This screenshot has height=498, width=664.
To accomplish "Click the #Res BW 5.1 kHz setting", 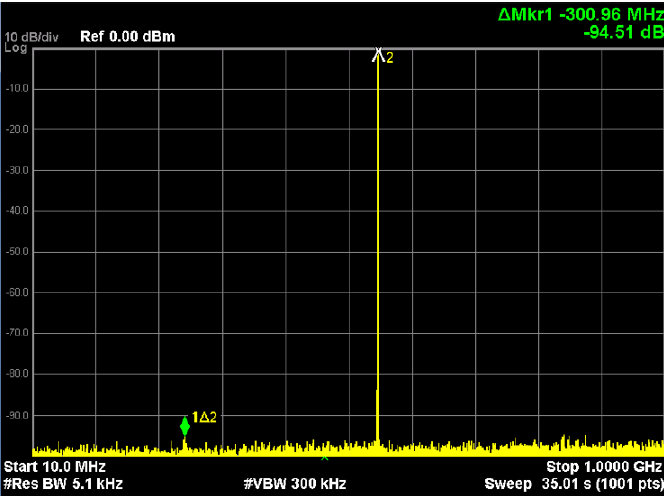I will coord(63,484).
